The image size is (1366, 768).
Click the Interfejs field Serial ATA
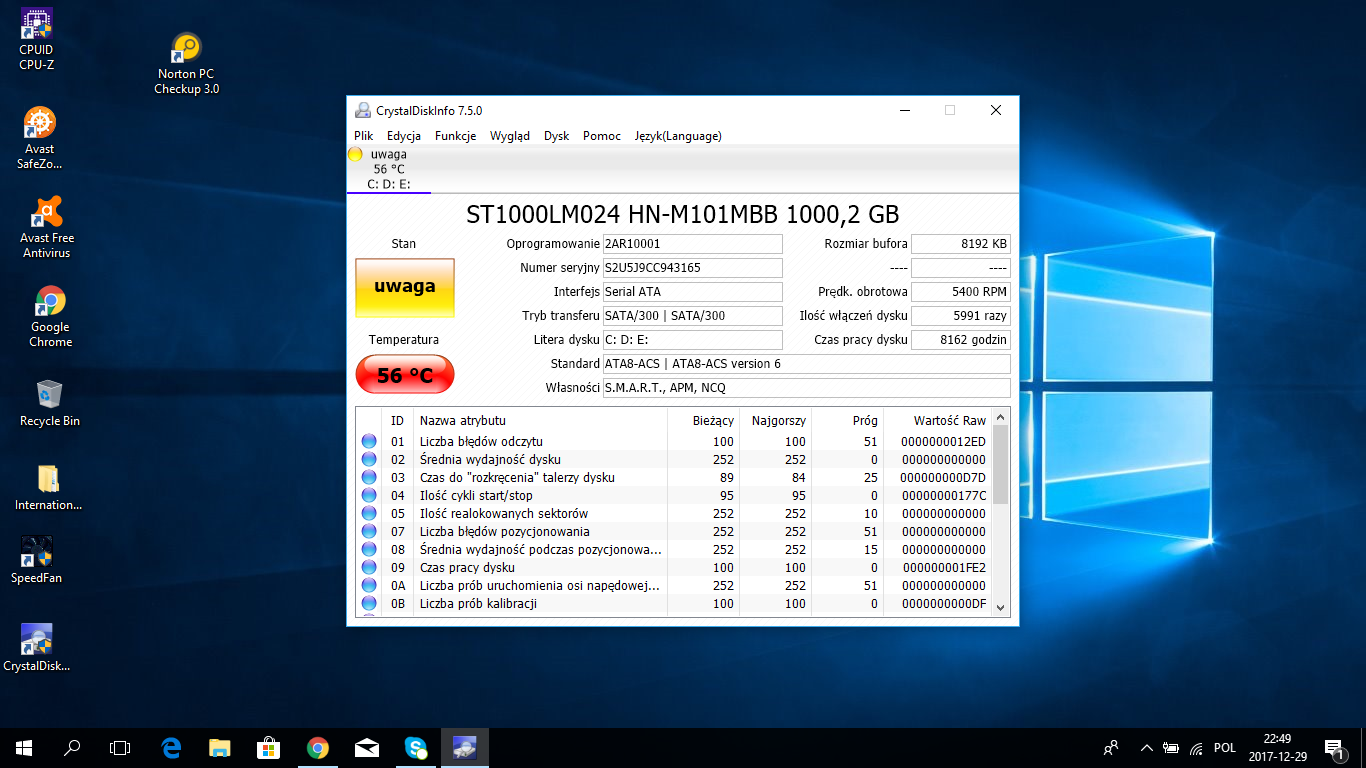tap(692, 292)
